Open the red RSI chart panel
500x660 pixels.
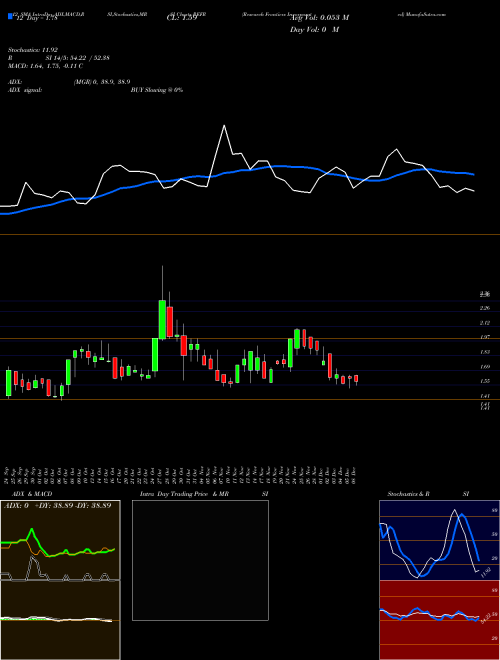(x=439, y=620)
